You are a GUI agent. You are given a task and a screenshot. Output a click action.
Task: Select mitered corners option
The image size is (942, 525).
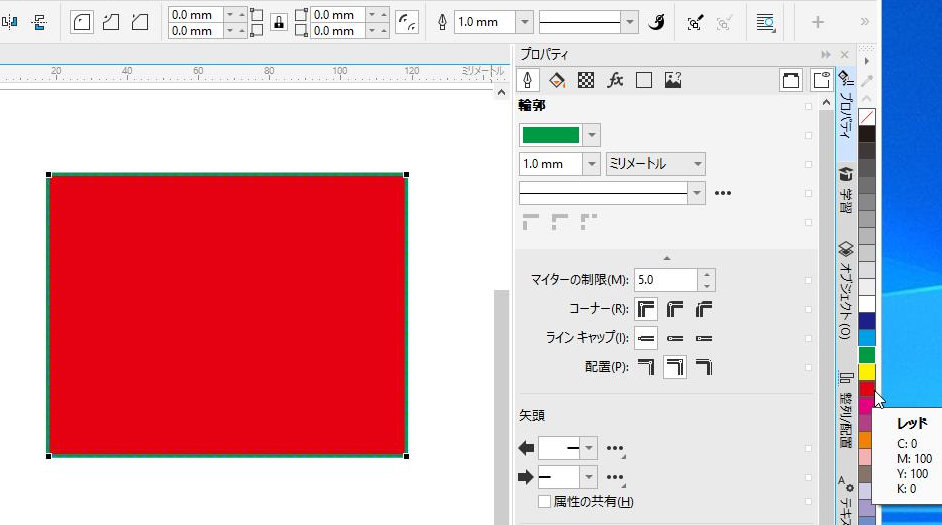(646, 309)
